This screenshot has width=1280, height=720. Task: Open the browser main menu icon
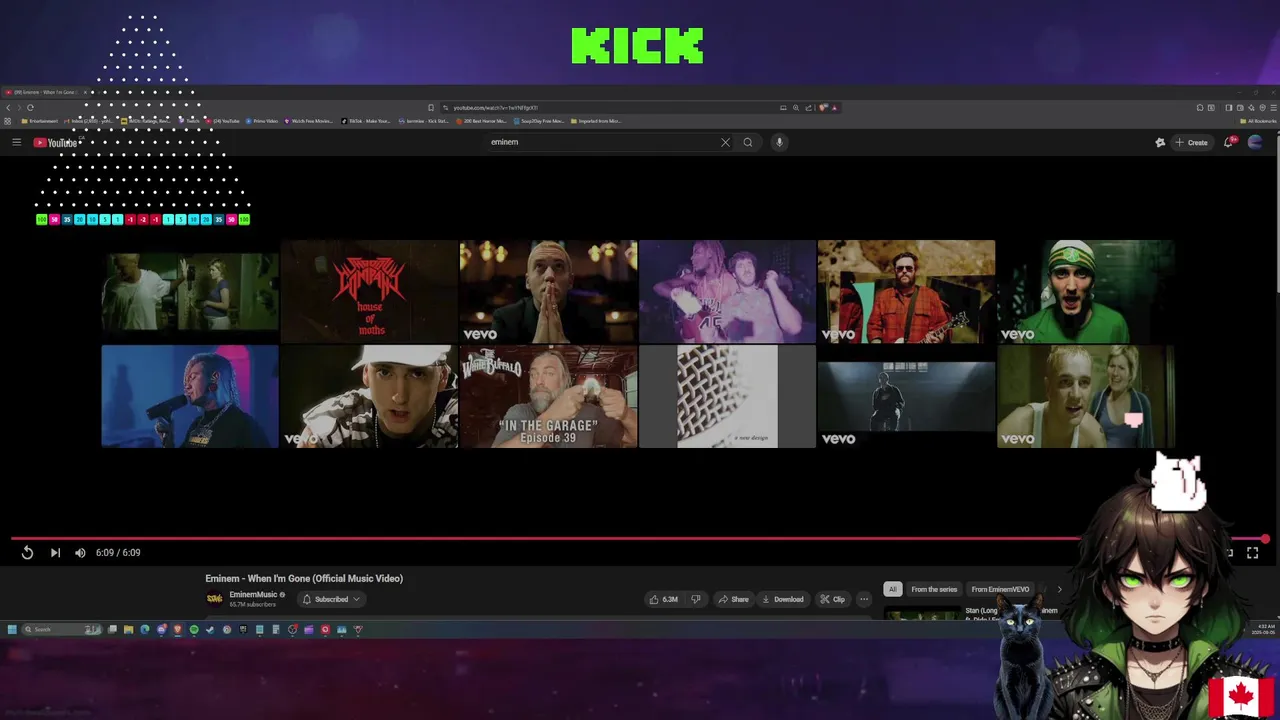click(x=1273, y=108)
